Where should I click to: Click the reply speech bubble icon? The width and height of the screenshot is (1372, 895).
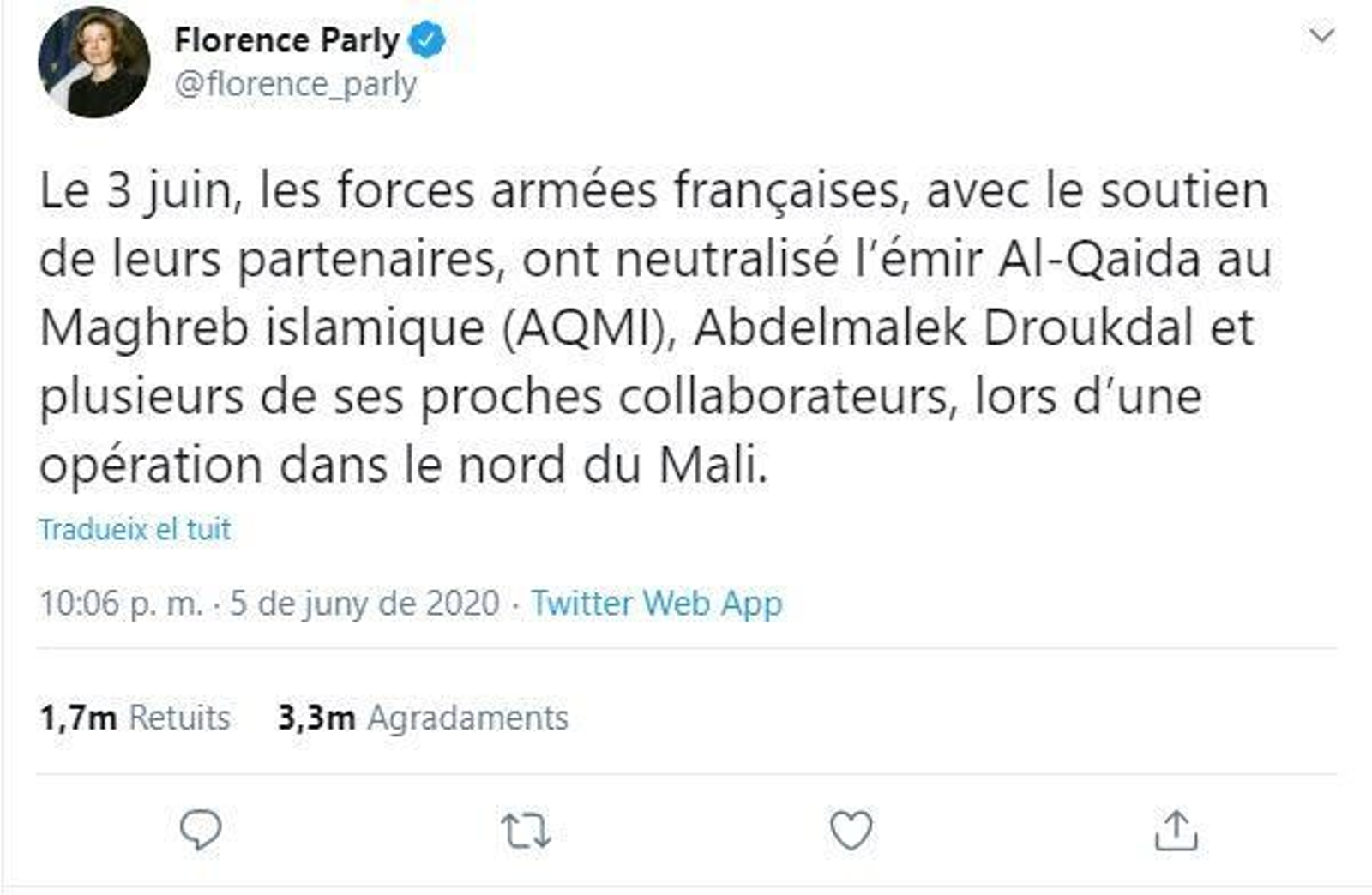[201, 829]
